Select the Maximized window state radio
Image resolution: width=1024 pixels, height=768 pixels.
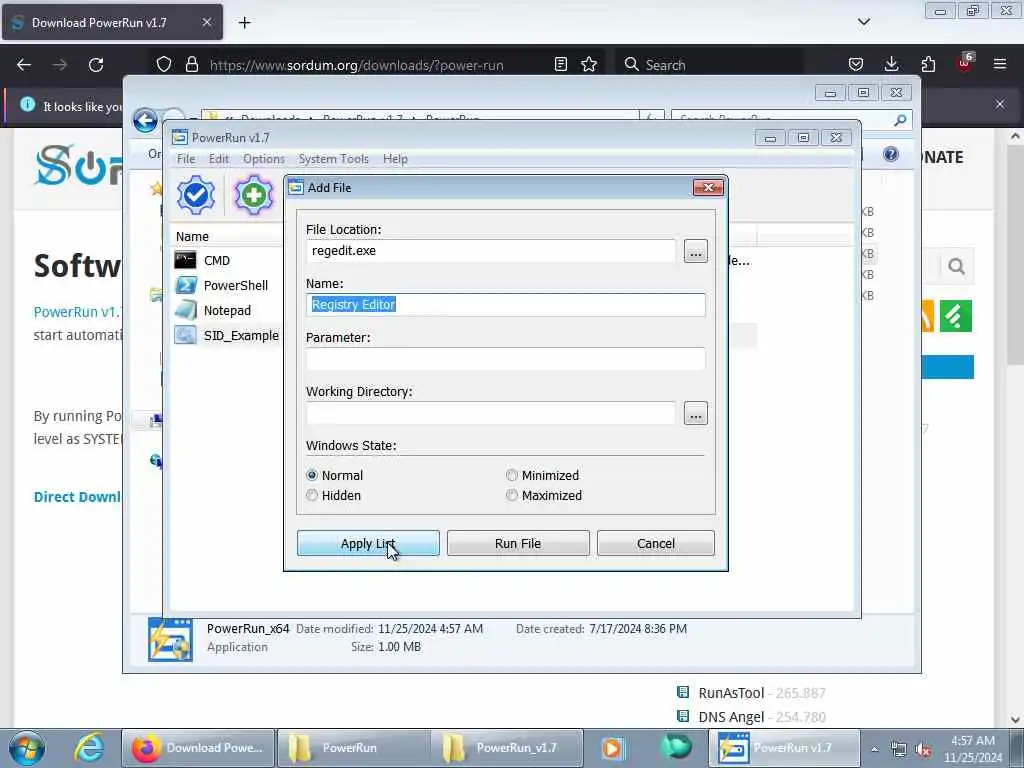512,496
